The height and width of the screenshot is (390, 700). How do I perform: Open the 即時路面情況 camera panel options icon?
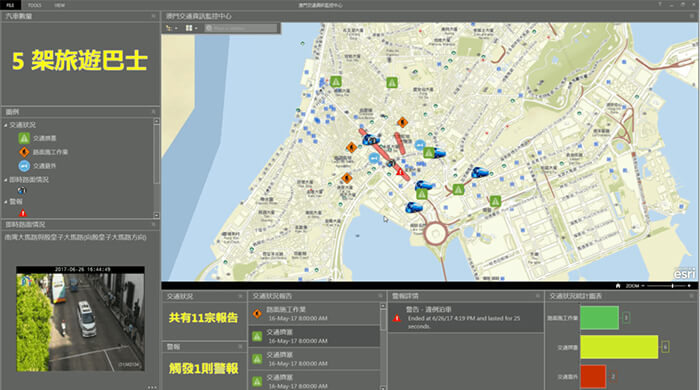(154, 224)
